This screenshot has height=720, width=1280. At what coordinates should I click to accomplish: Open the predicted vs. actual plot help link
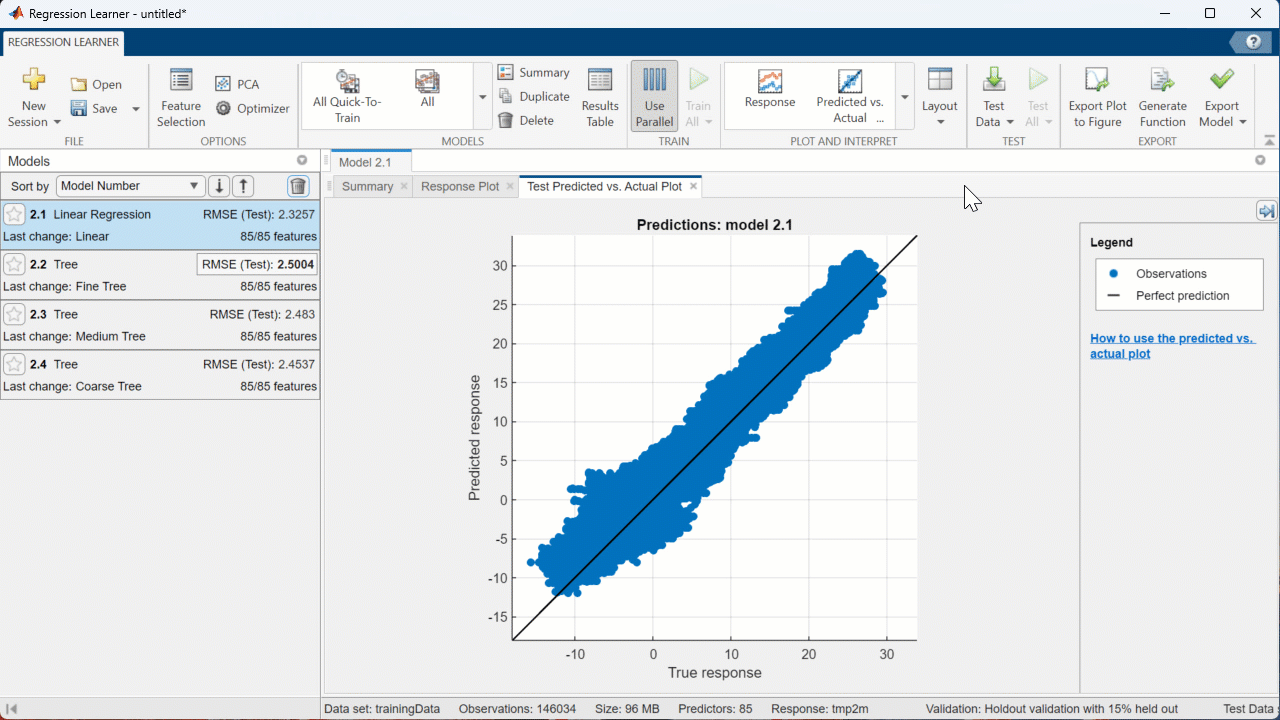[1171, 345]
